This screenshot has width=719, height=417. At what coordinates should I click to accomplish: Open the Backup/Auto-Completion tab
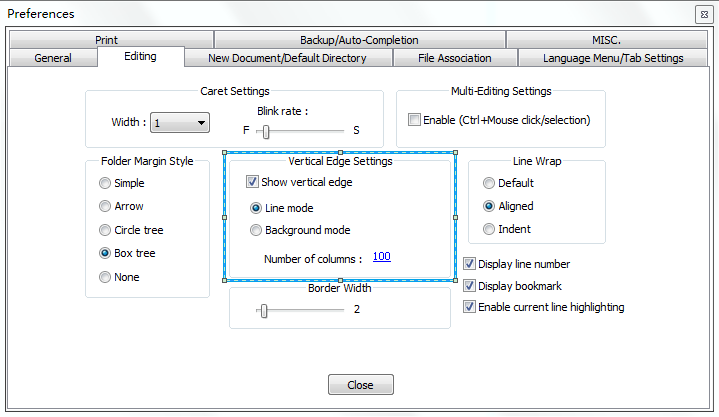359,40
